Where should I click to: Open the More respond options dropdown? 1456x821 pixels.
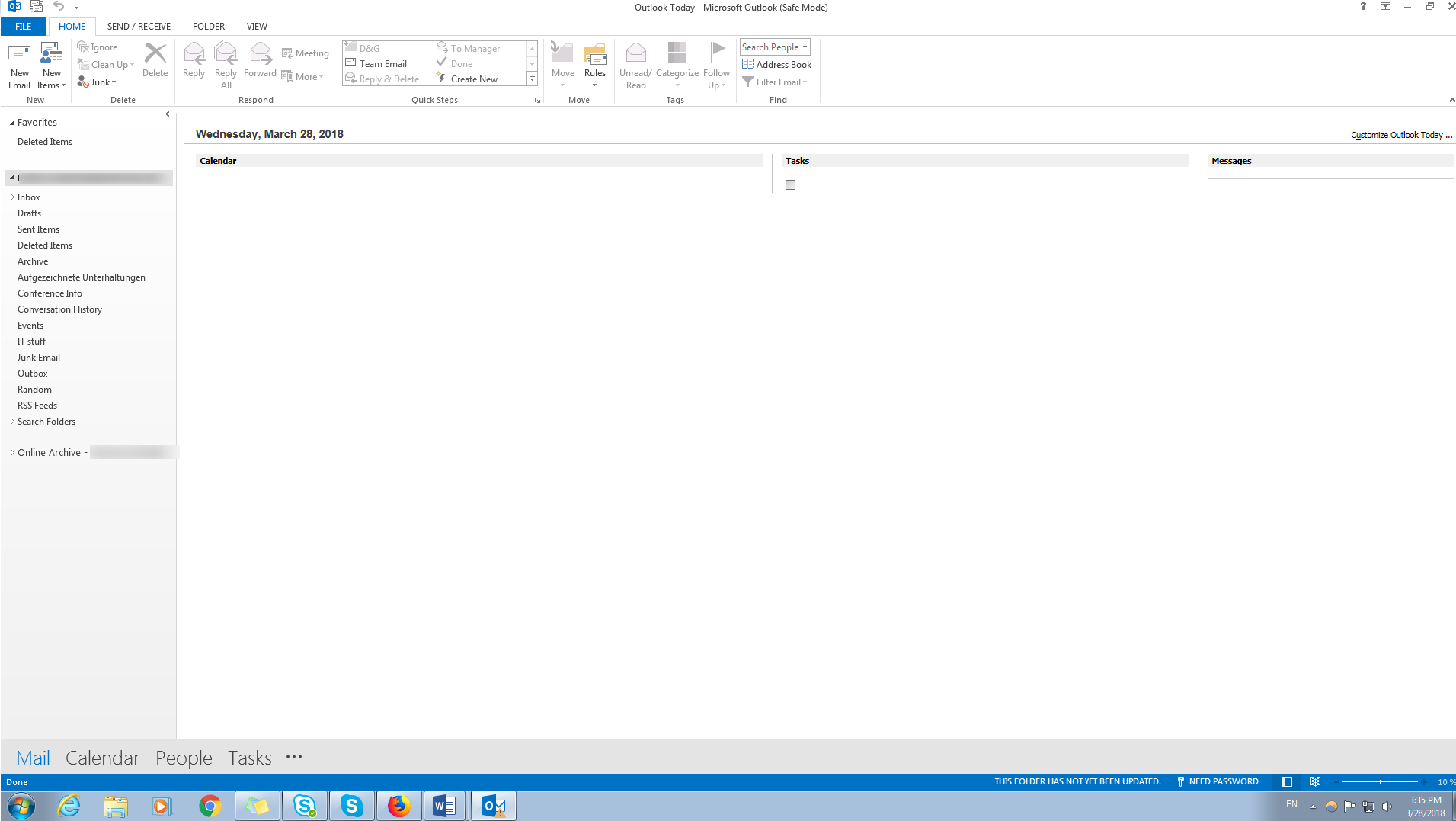[x=302, y=77]
